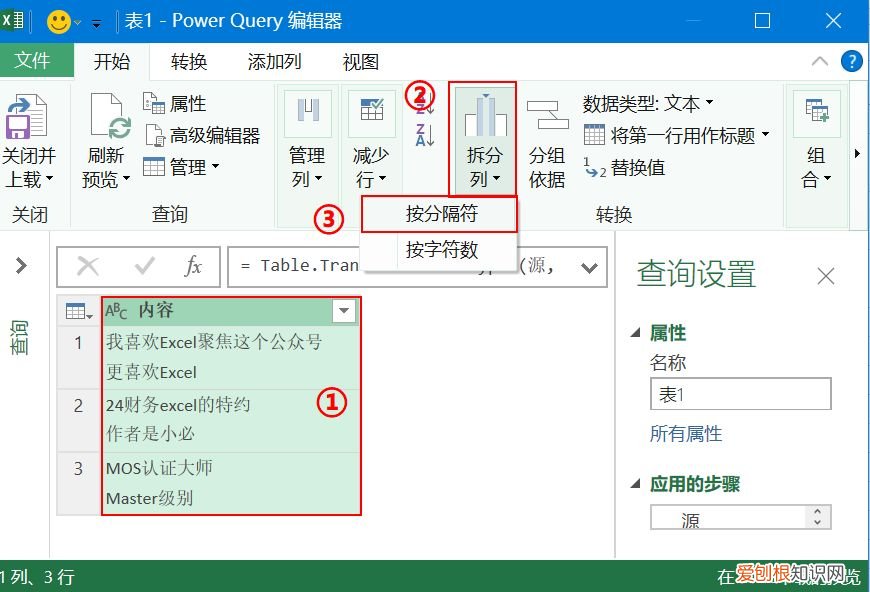
Task: Expand the queries pane with the chevron
Action: (20, 265)
